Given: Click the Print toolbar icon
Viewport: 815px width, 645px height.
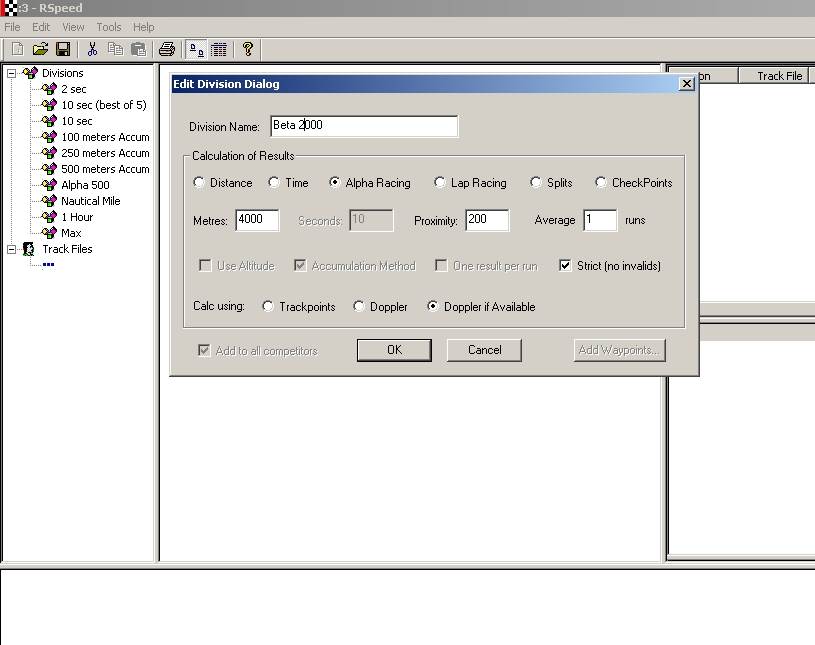Looking at the screenshot, I should coord(167,49).
